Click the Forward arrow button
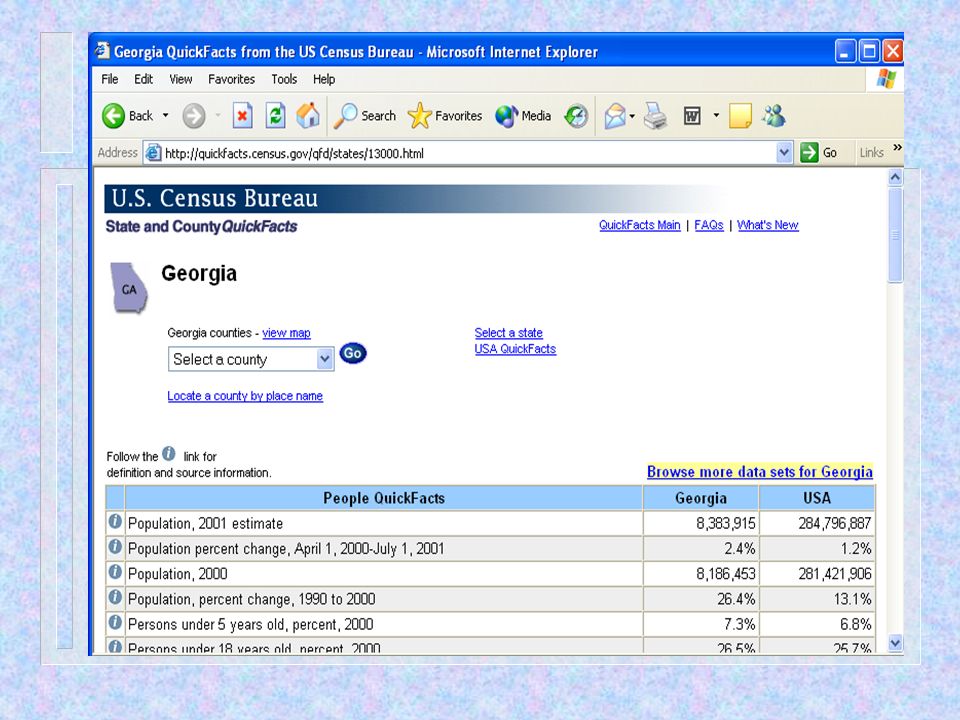Image resolution: width=960 pixels, height=720 pixels. [193, 116]
